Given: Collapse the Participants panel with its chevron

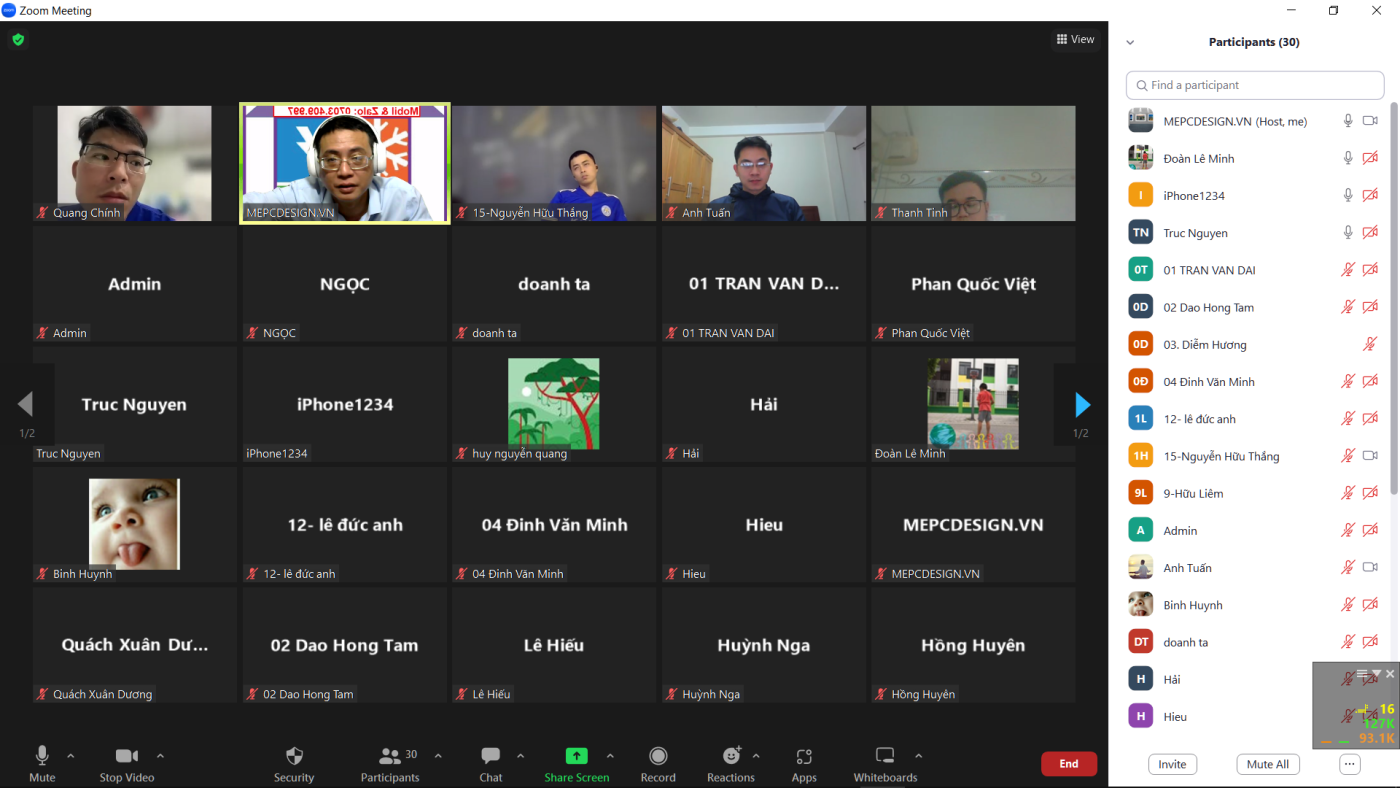Looking at the screenshot, I should (x=1130, y=41).
